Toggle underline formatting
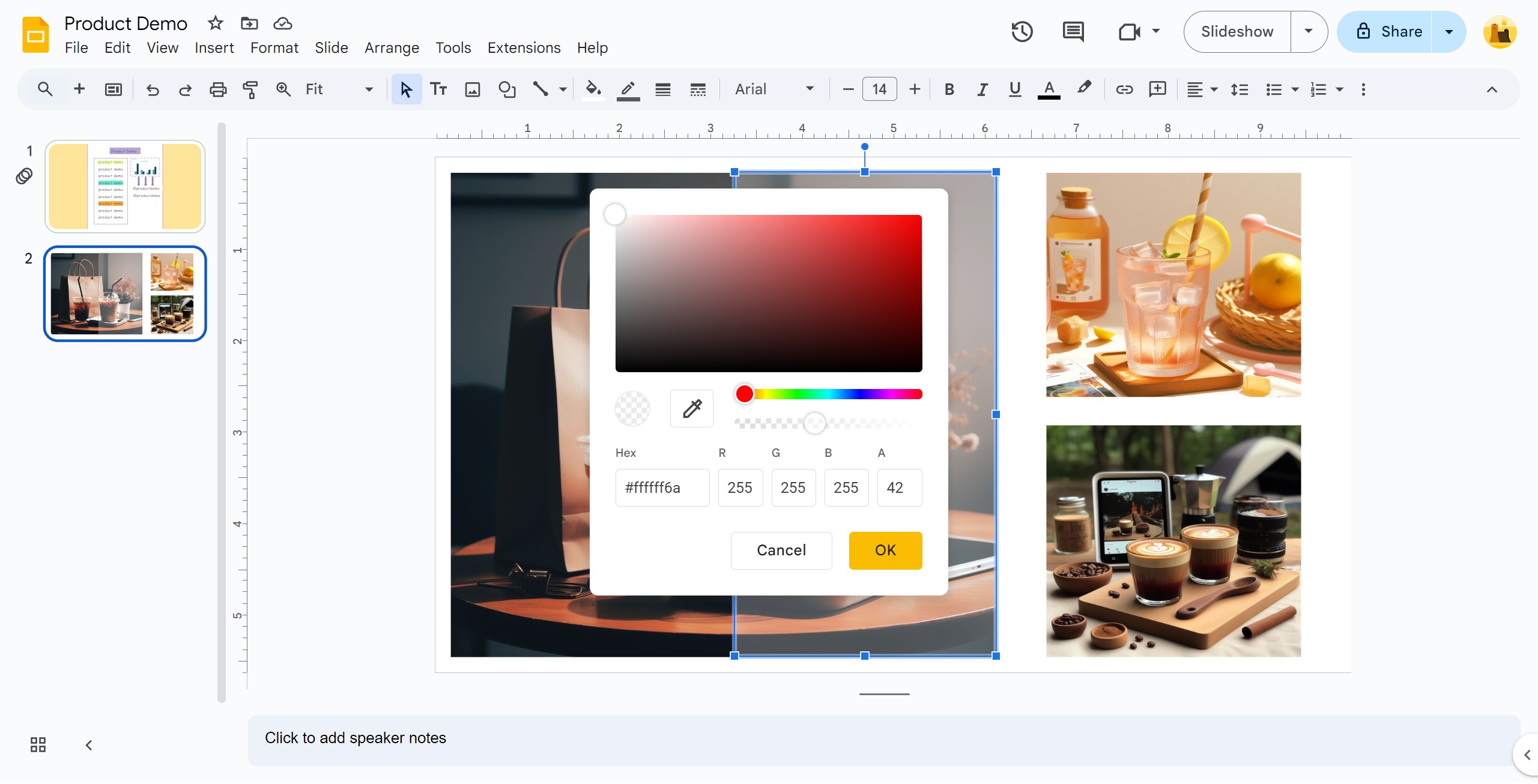The width and height of the screenshot is (1538, 784). (x=1015, y=89)
